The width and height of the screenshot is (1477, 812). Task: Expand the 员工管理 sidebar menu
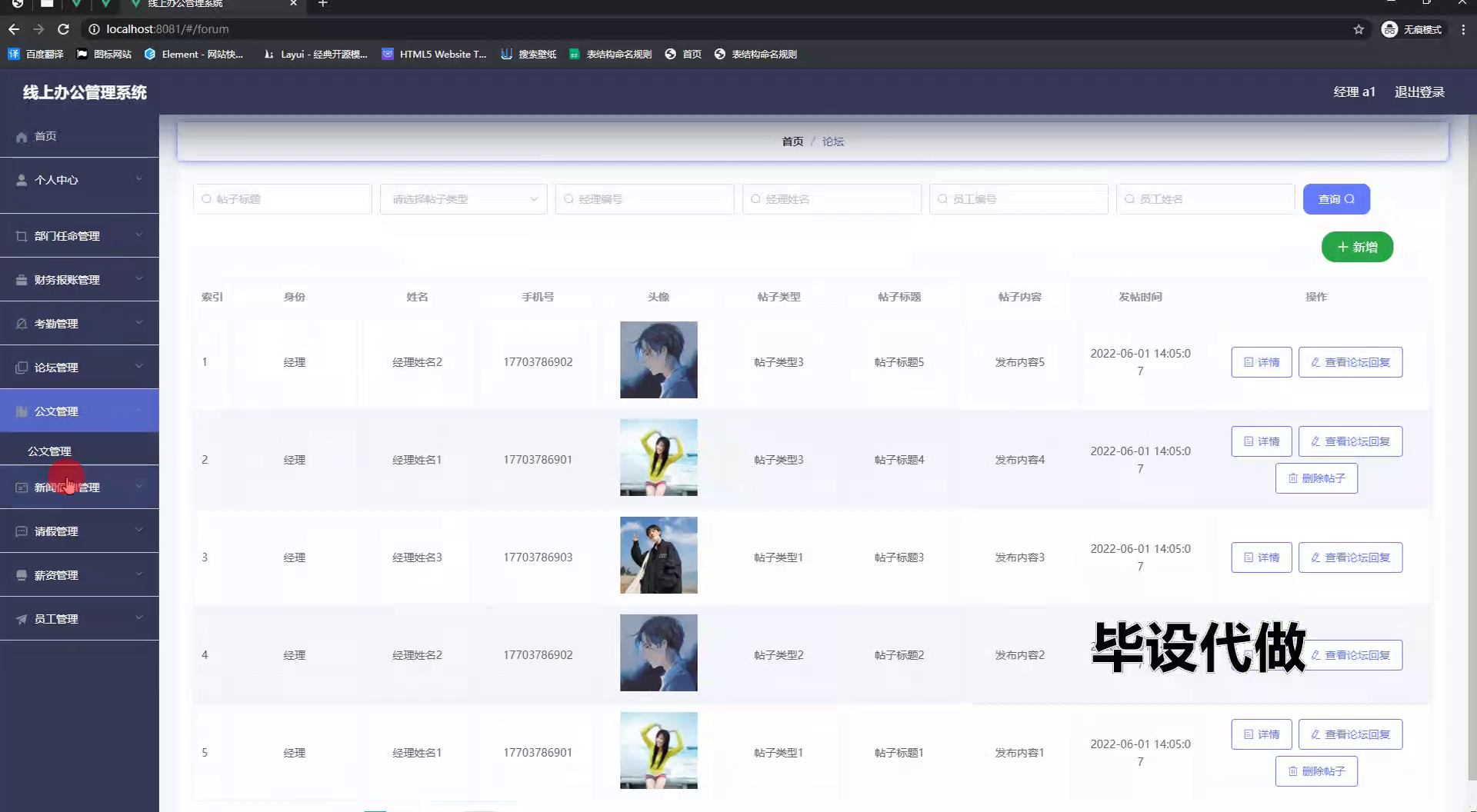pyautogui.click(x=79, y=619)
